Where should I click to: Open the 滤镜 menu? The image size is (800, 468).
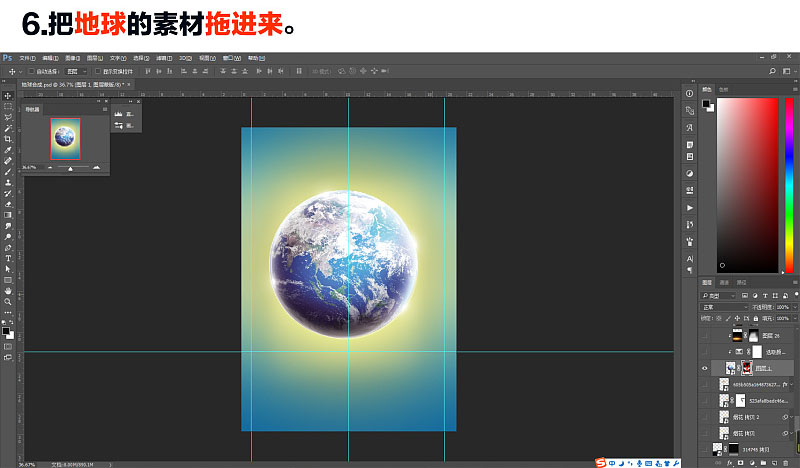[164, 58]
